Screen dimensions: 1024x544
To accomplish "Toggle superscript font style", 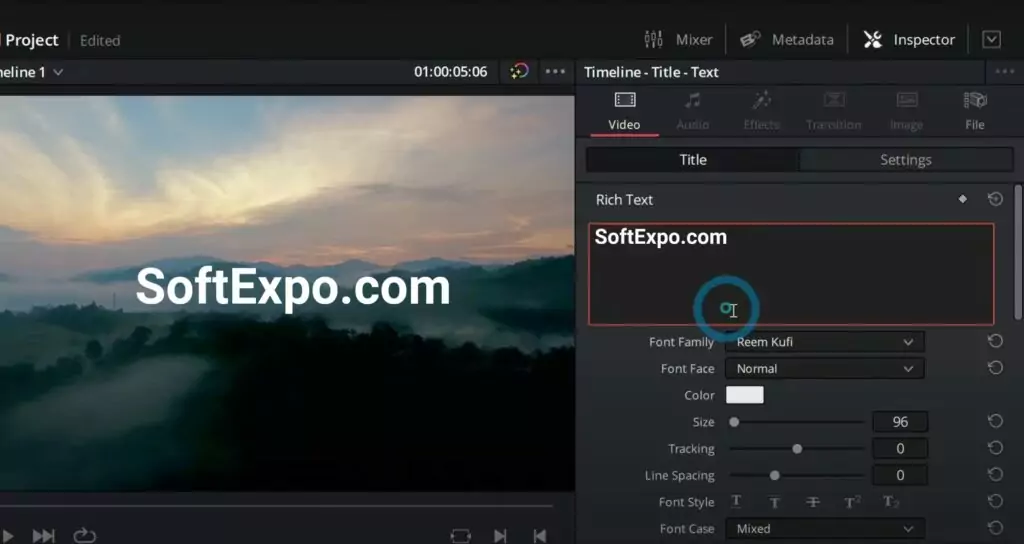I will [x=852, y=502].
